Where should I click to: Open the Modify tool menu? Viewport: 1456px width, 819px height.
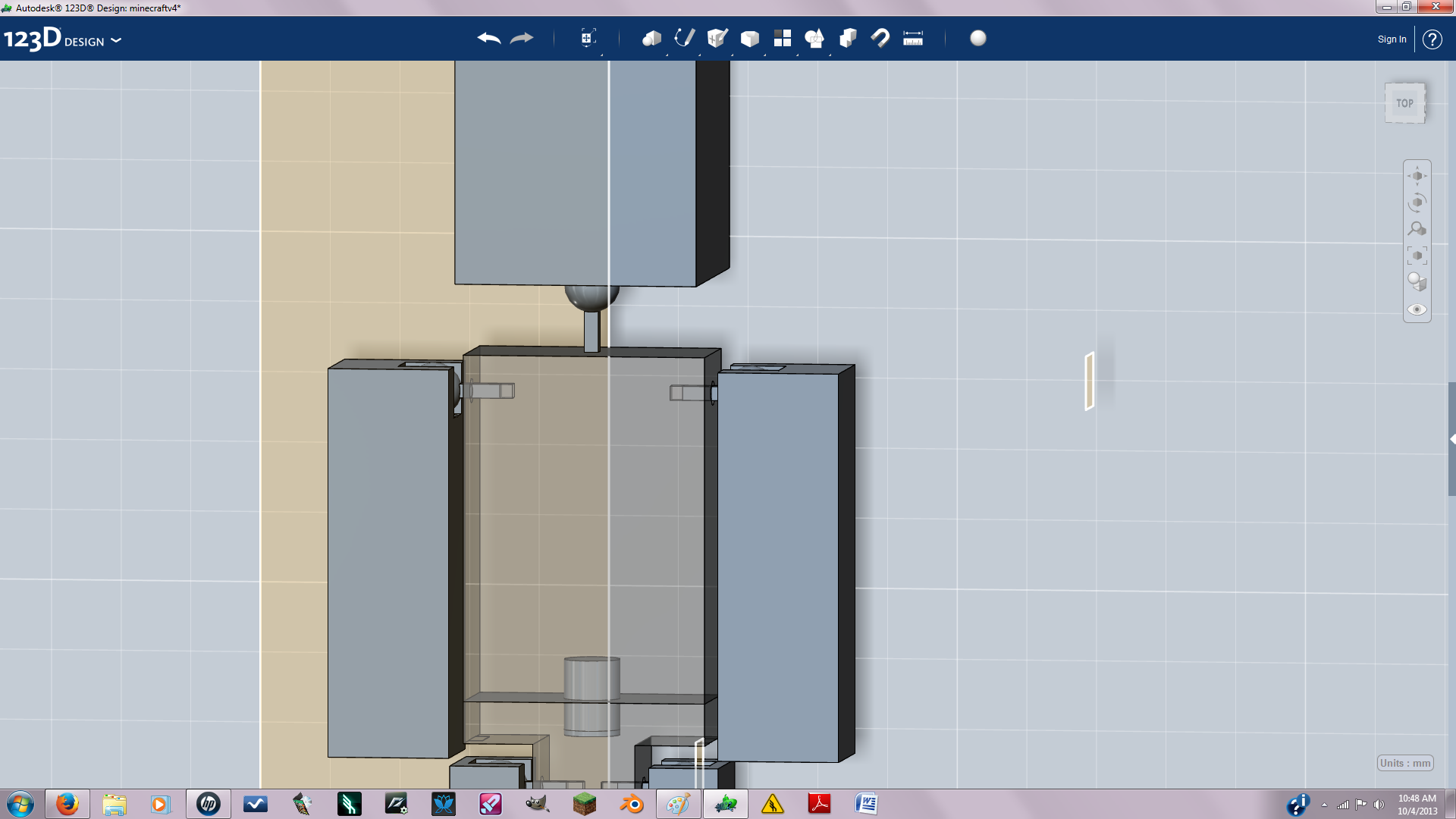[750, 38]
